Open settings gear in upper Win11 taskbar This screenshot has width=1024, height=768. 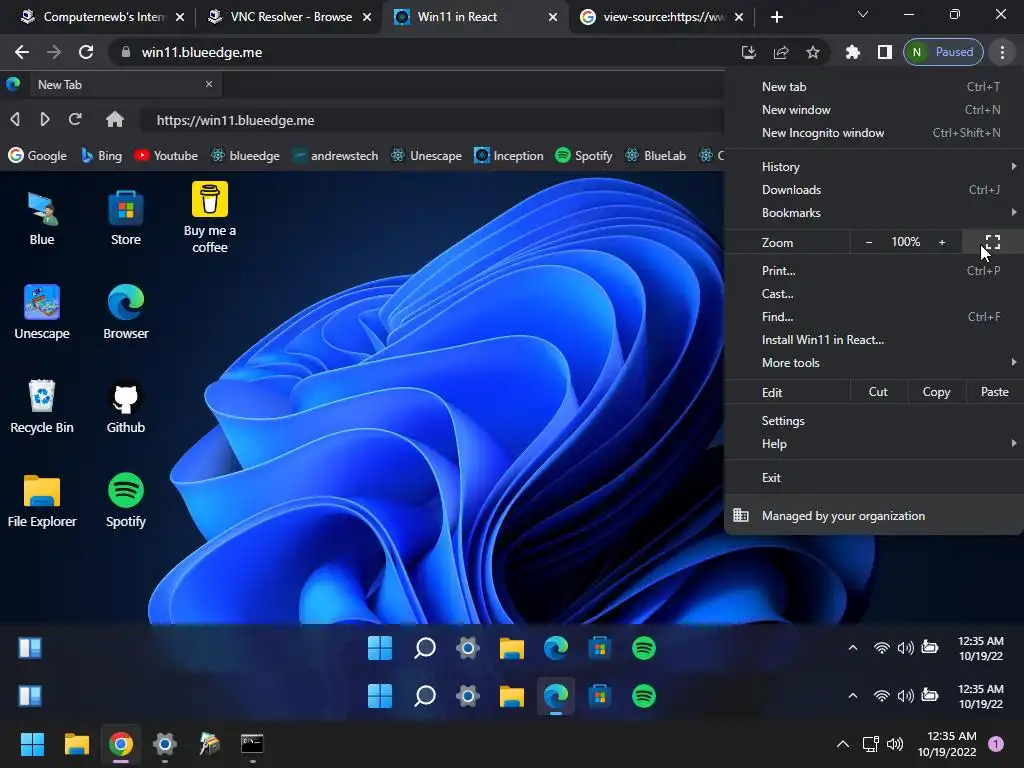coord(468,648)
